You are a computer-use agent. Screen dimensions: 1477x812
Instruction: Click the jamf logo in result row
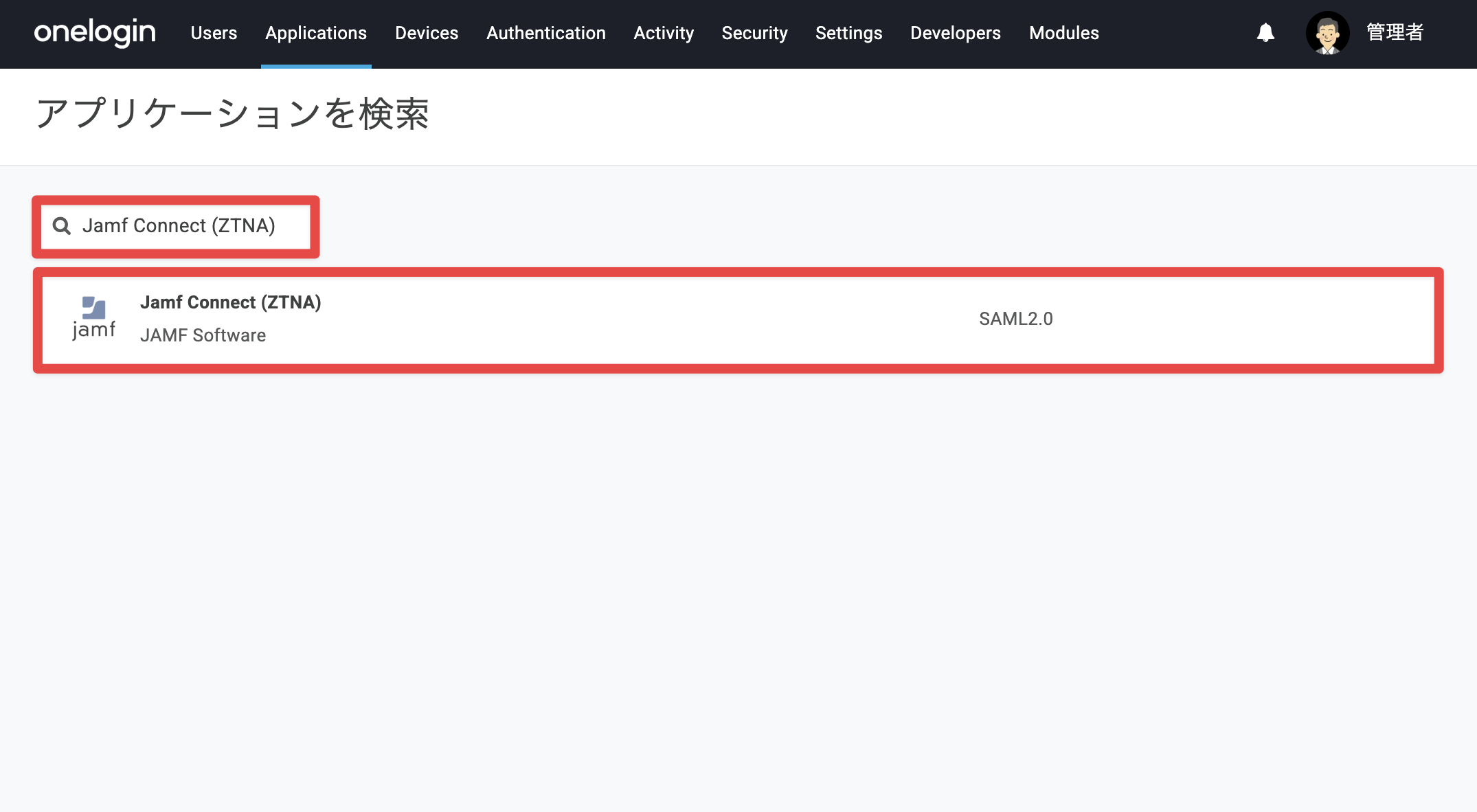tap(94, 318)
